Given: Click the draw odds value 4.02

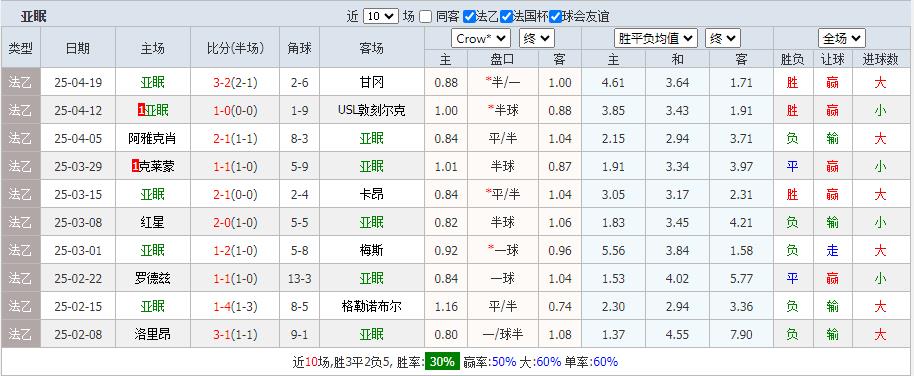Looking at the screenshot, I should point(677,279).
